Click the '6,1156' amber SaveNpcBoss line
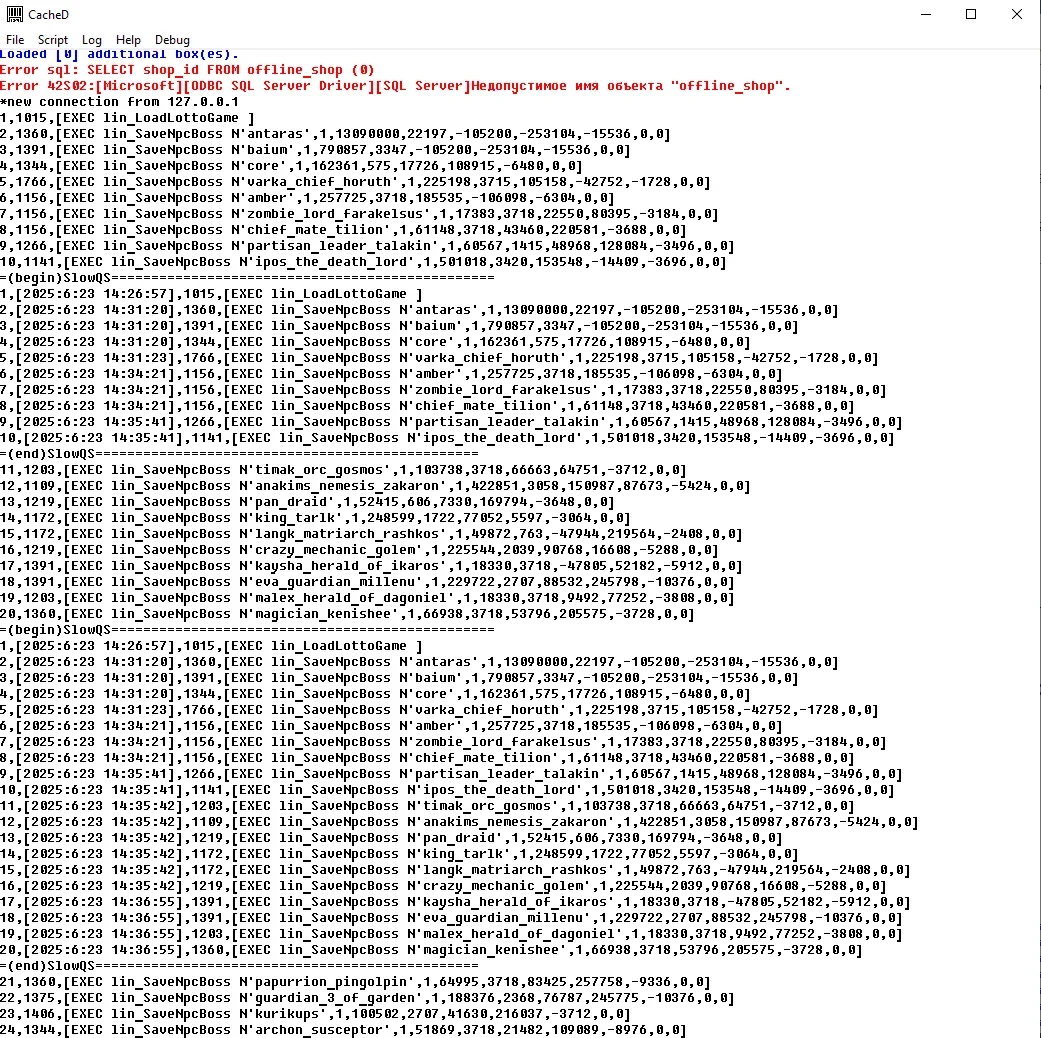Image resolution: width=1041 pixels, height=1038 pixels. [307, 198]
